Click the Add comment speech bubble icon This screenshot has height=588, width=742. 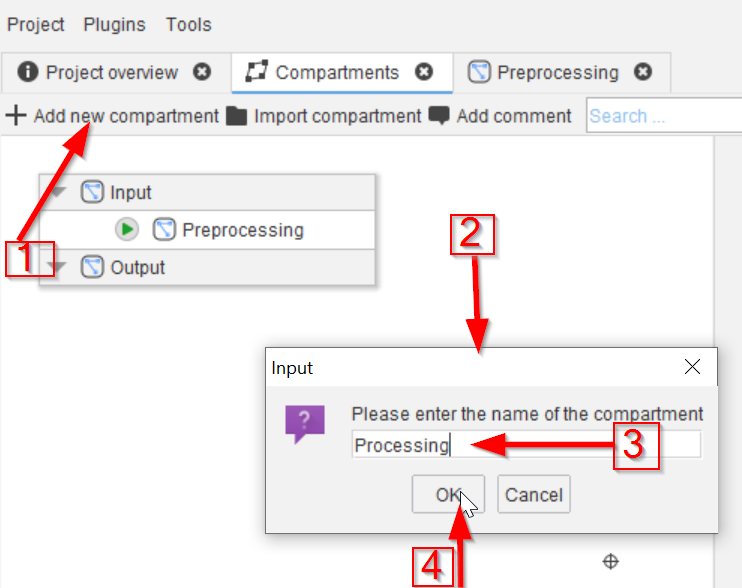439,116
